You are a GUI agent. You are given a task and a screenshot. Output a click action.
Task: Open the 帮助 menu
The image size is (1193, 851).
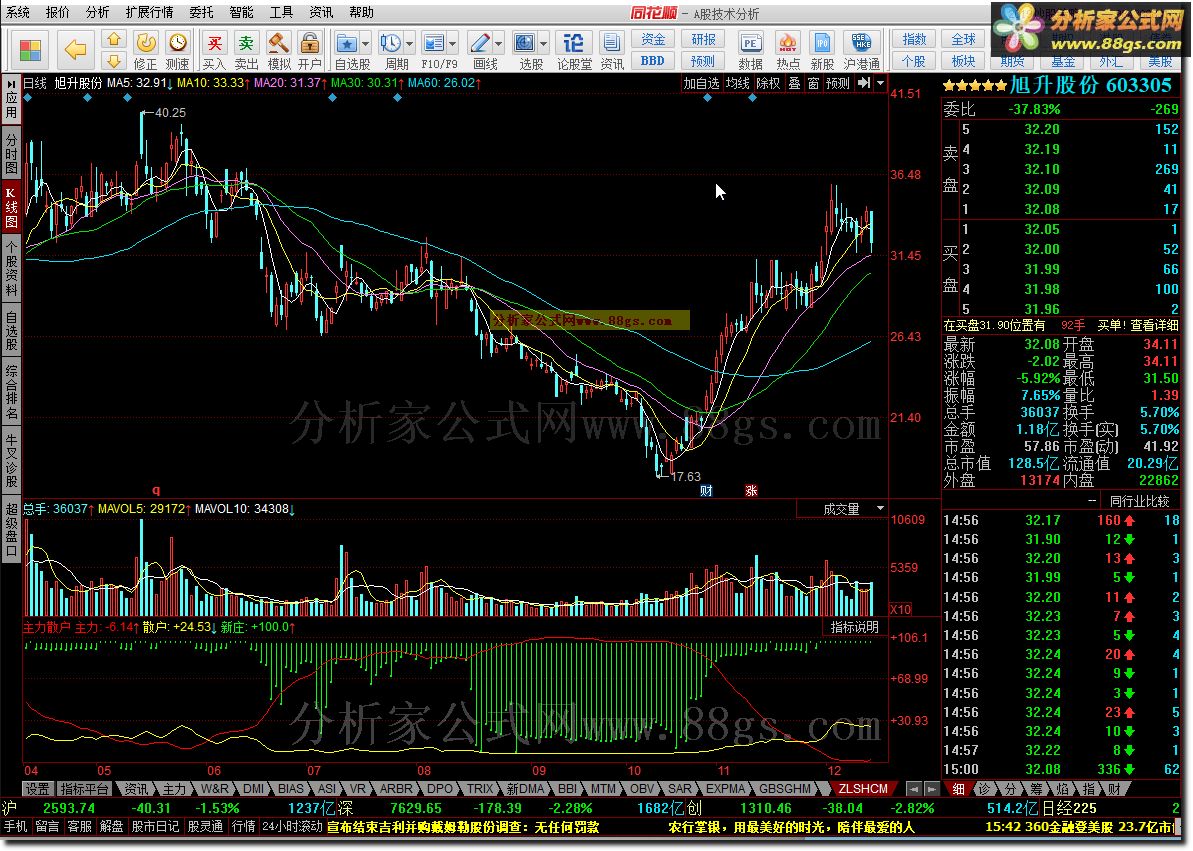click(361, 12)
